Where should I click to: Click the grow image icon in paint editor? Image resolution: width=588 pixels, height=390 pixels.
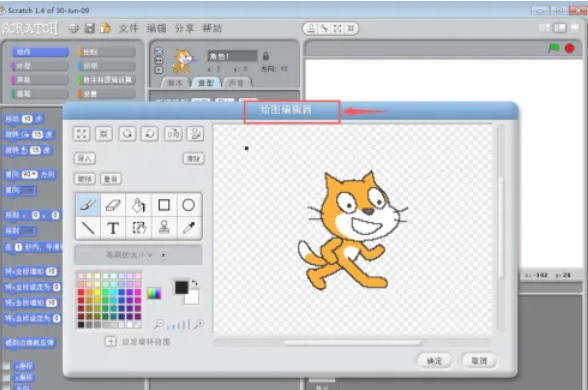pyautogui.click(x=81, y=134)
